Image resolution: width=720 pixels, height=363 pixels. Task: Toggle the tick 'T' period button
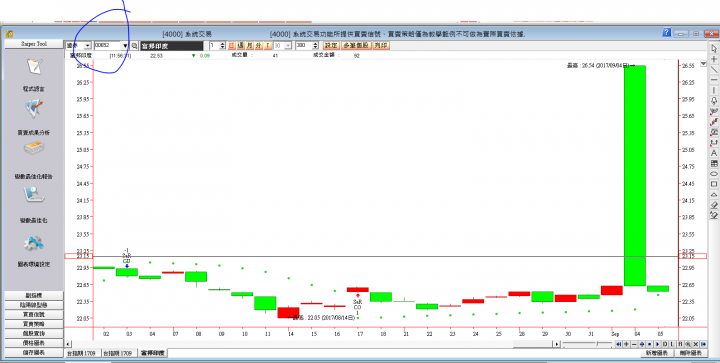(267, 45)
